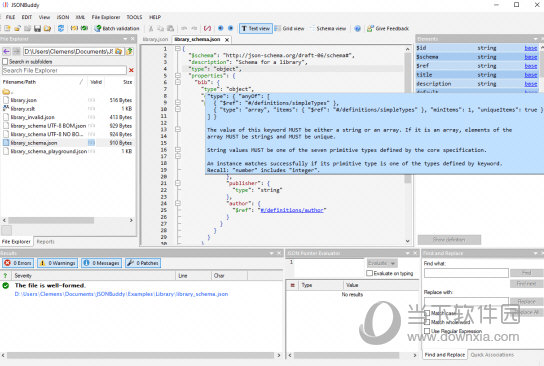Clear search with the red X icon
The width and height of the screenshot is (544, 366).
pyautogui.click(x=131, y=70)
